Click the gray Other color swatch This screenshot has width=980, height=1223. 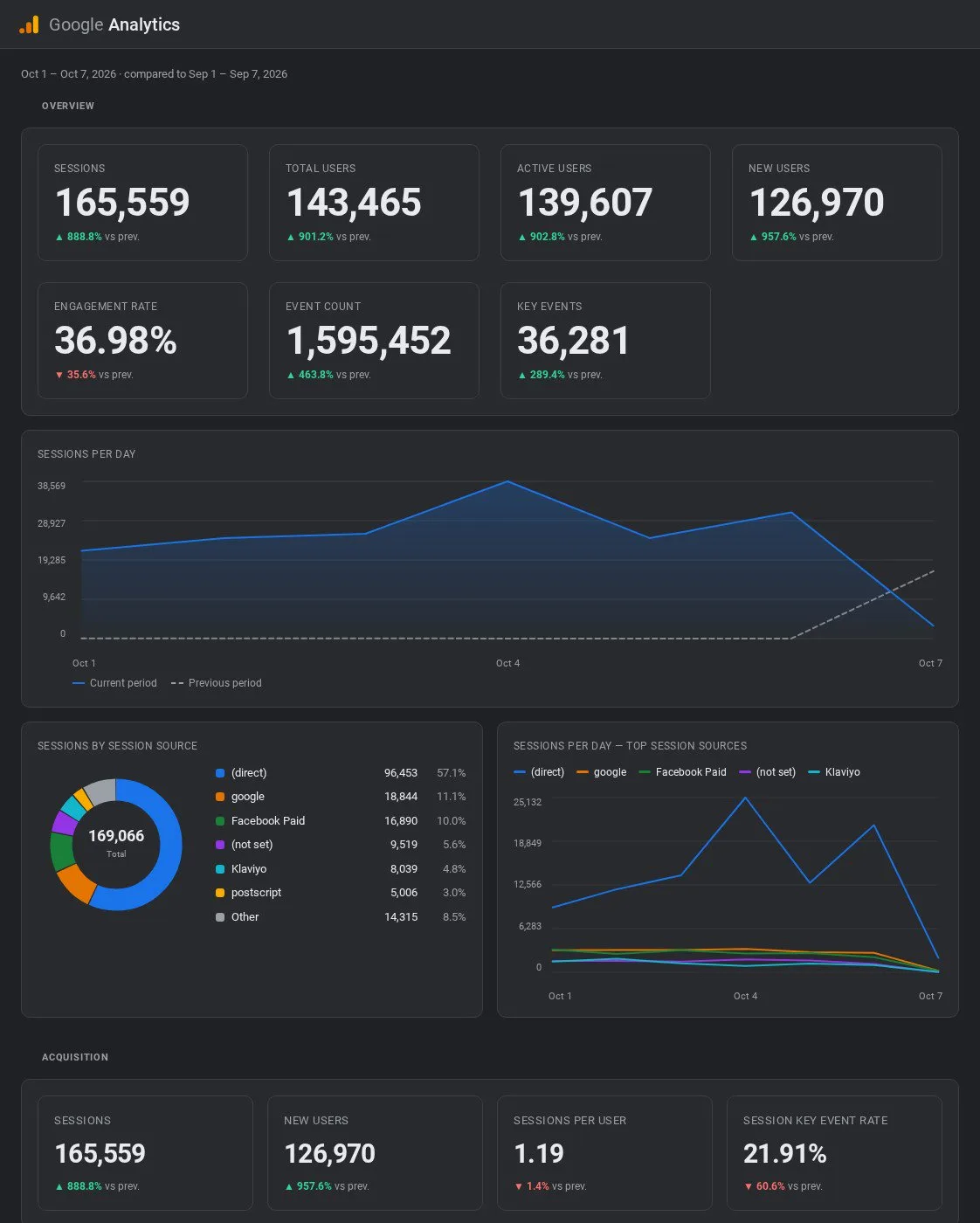(220, 917)
